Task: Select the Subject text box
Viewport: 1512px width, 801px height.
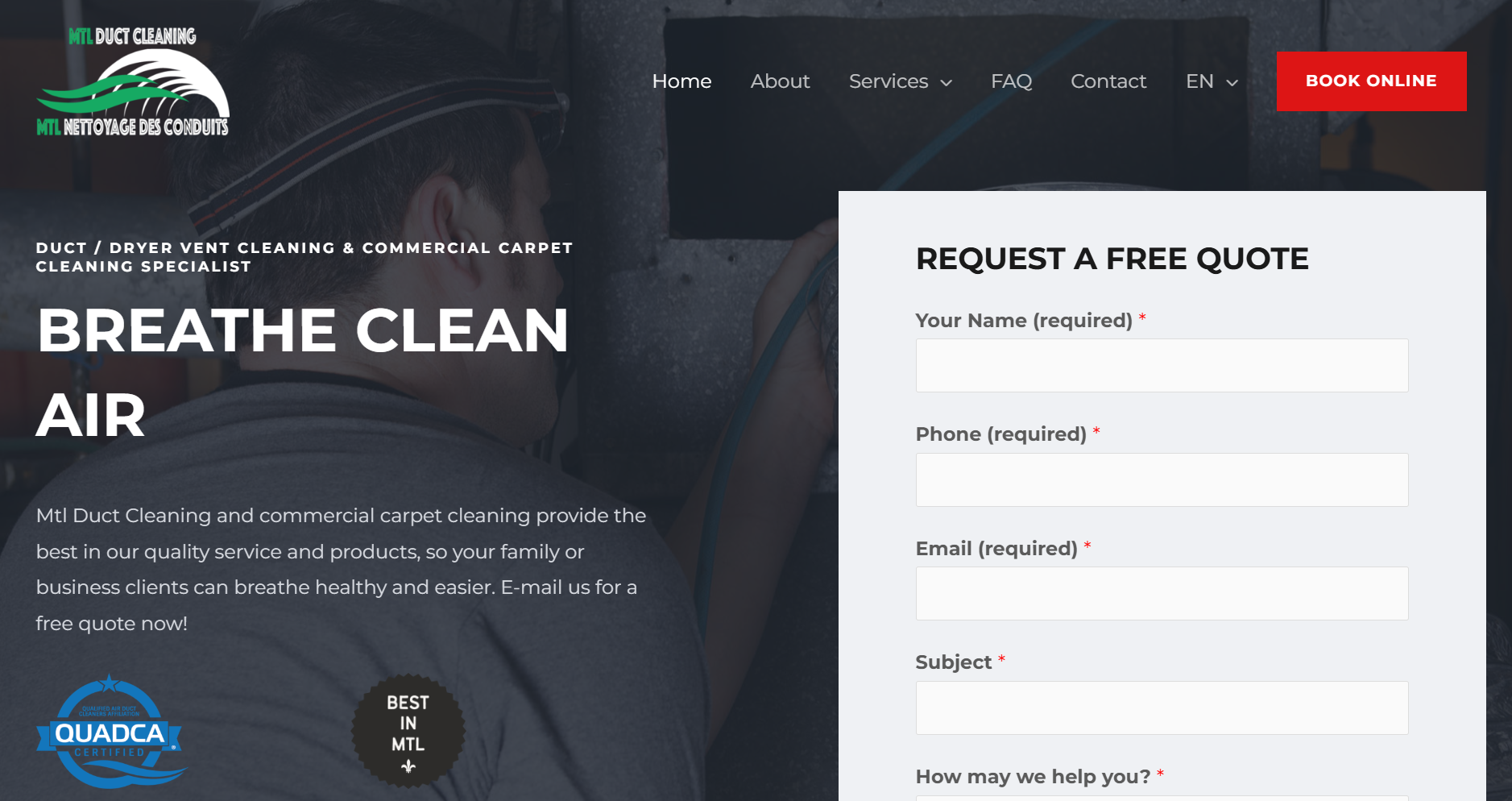Action: [1162, 708]
